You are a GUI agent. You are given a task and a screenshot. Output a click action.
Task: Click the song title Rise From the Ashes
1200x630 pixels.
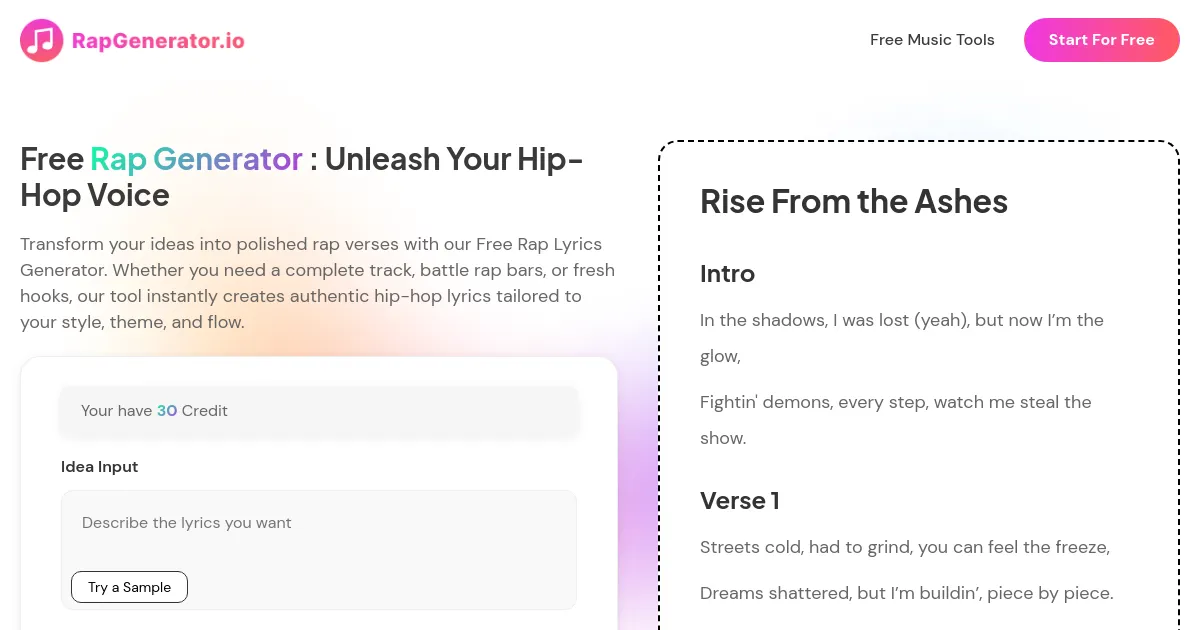(x=854, y=202)
